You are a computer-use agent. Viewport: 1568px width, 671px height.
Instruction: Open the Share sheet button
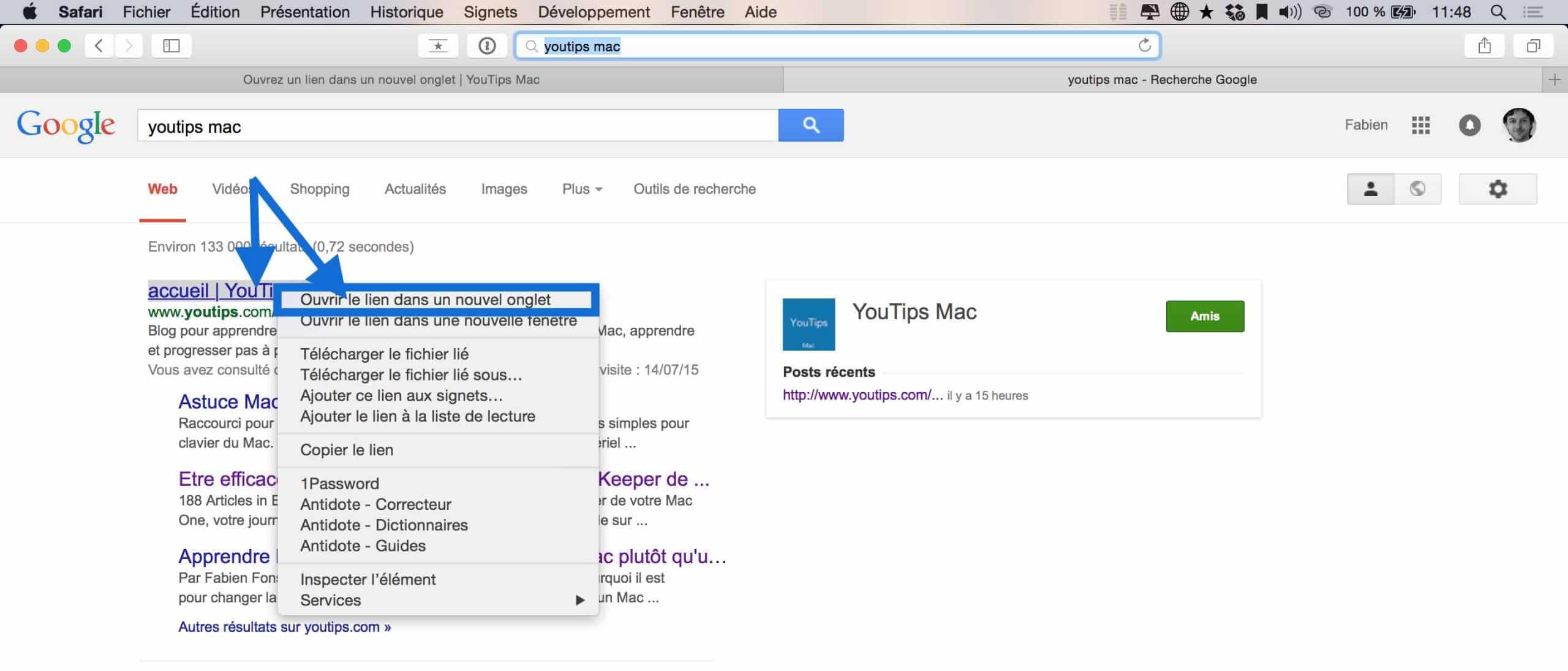tap(1484, 45)
